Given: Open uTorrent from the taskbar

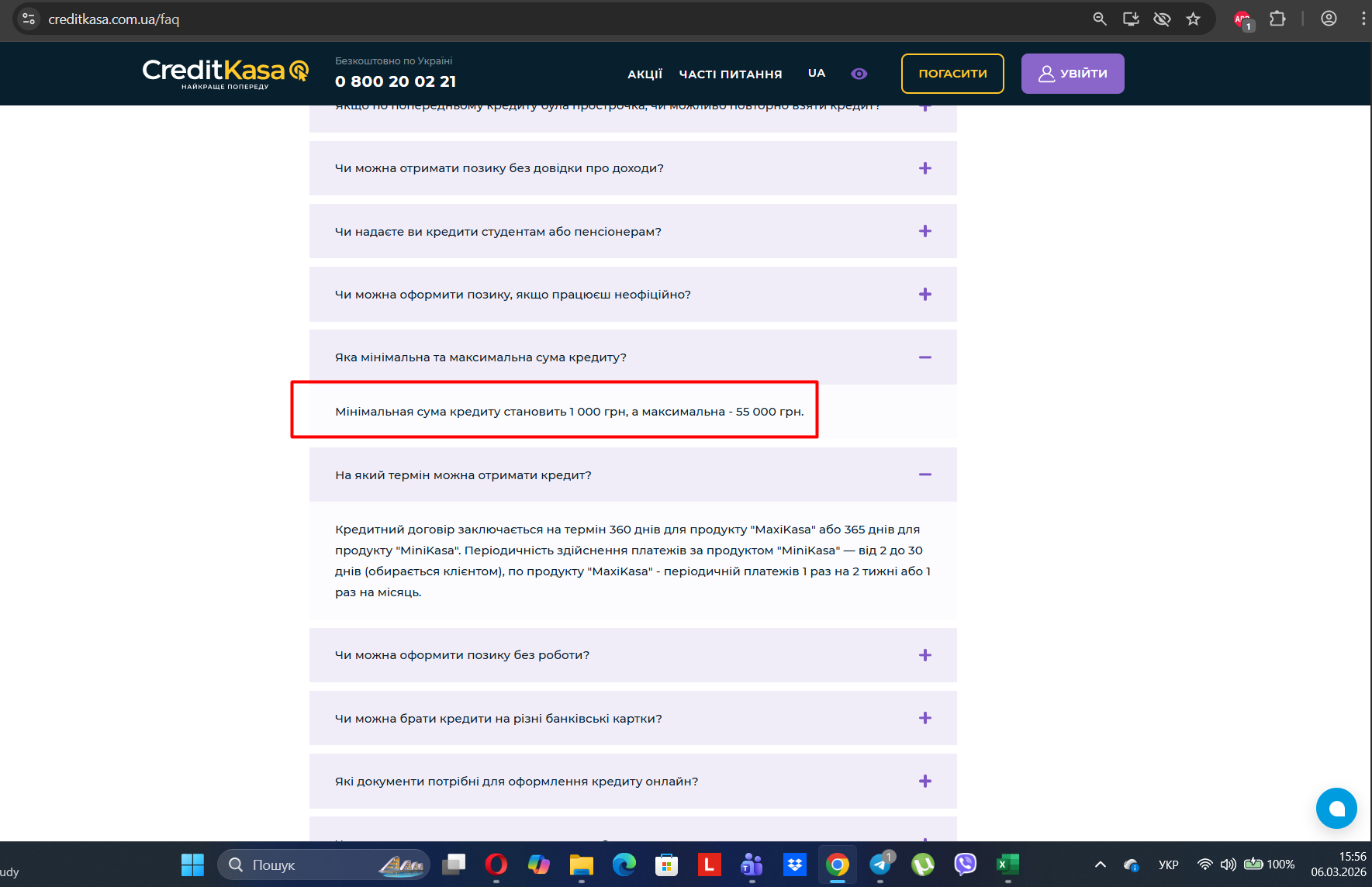Looking at the screenshot, I should click(x=923, y=864).
